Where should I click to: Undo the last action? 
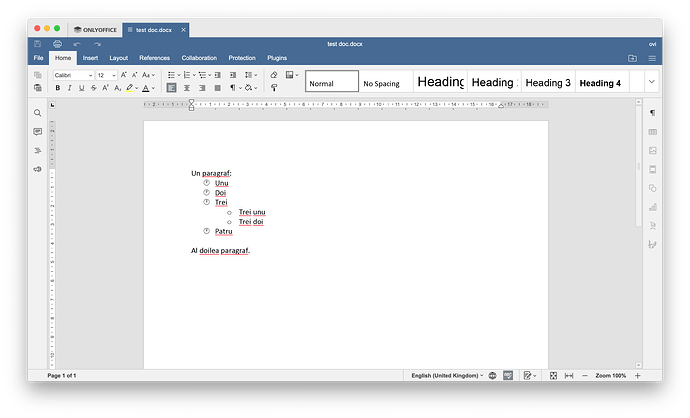click(77, 44)
